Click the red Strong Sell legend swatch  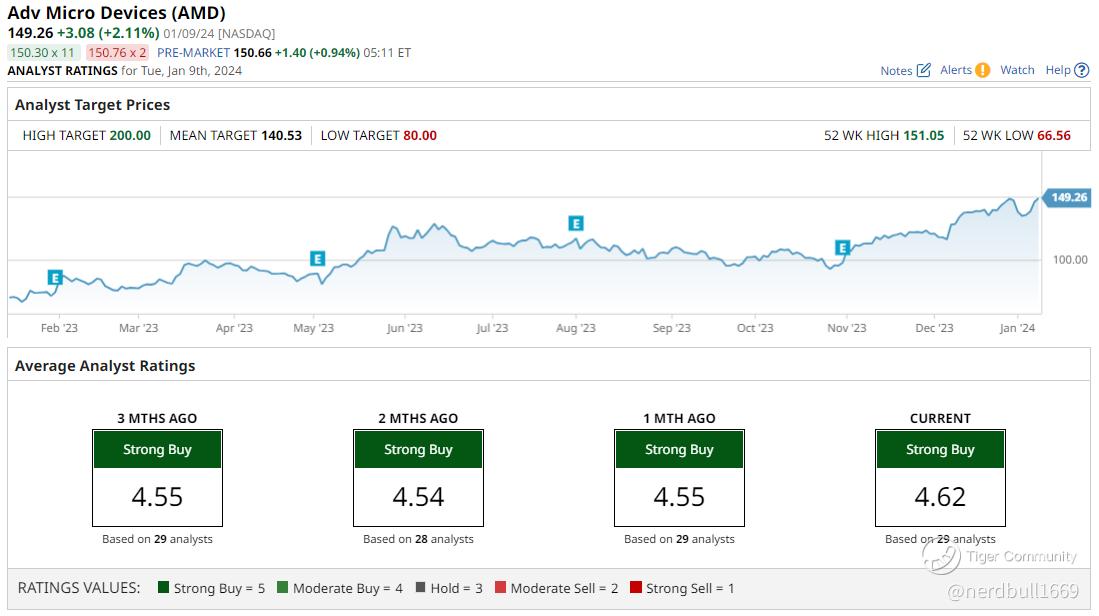pos(636,588)
